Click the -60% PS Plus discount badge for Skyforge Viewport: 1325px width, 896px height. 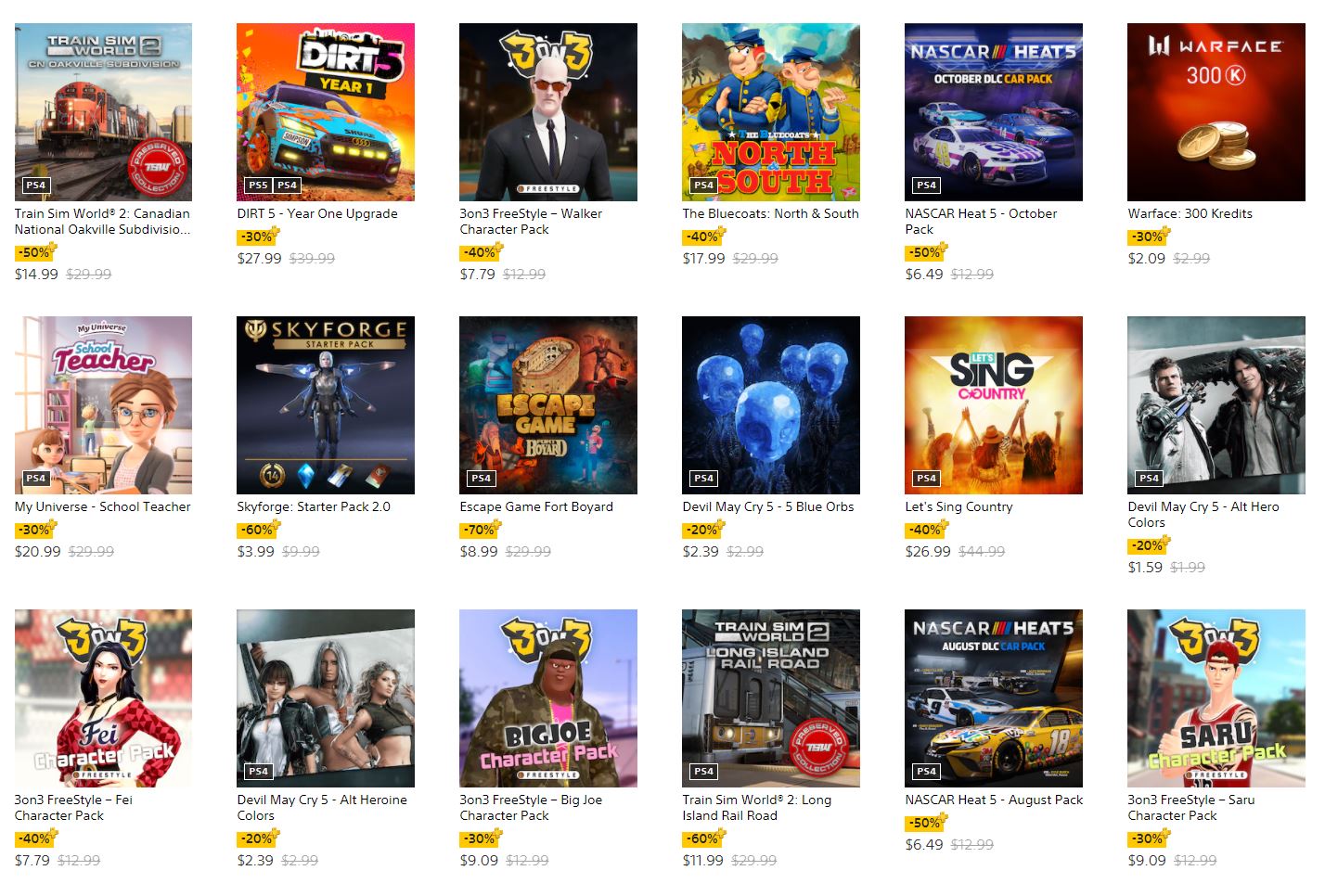[258, 530]
